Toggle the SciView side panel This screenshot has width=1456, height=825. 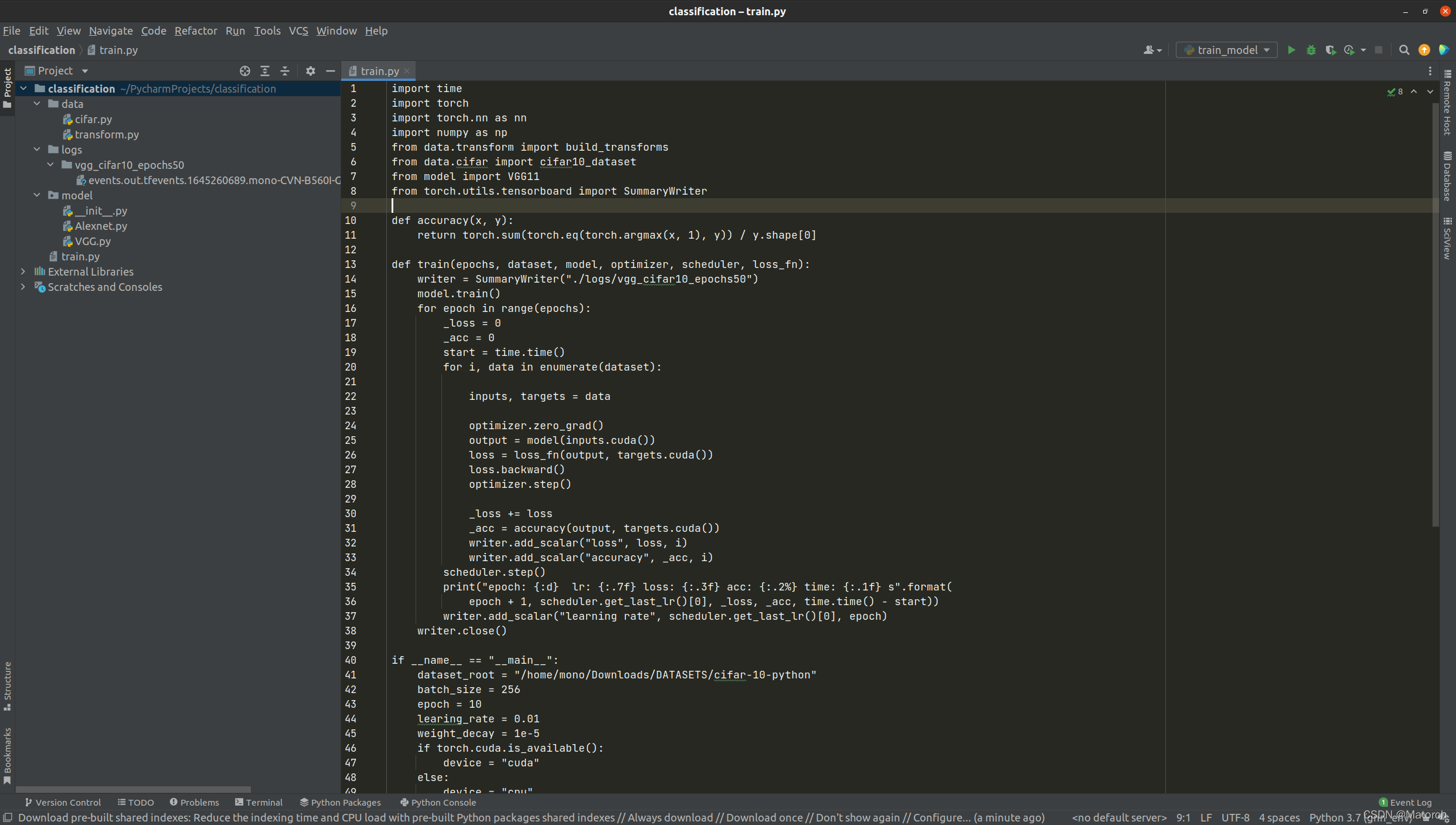tap(1447, 239)
